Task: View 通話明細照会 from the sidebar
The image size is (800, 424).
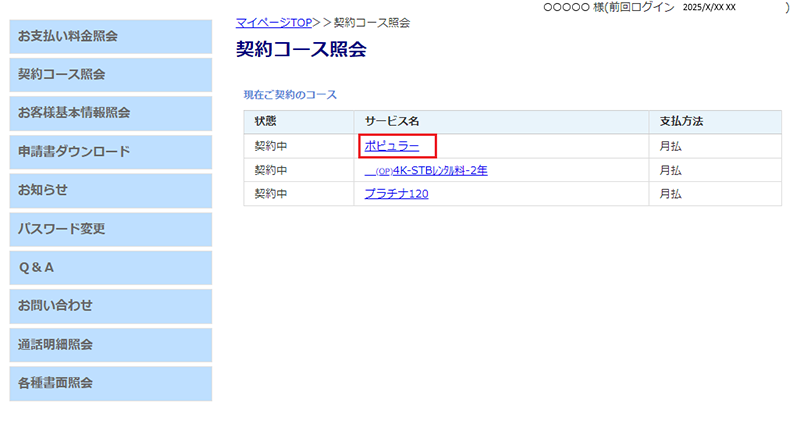Action: tap(110, 345)
